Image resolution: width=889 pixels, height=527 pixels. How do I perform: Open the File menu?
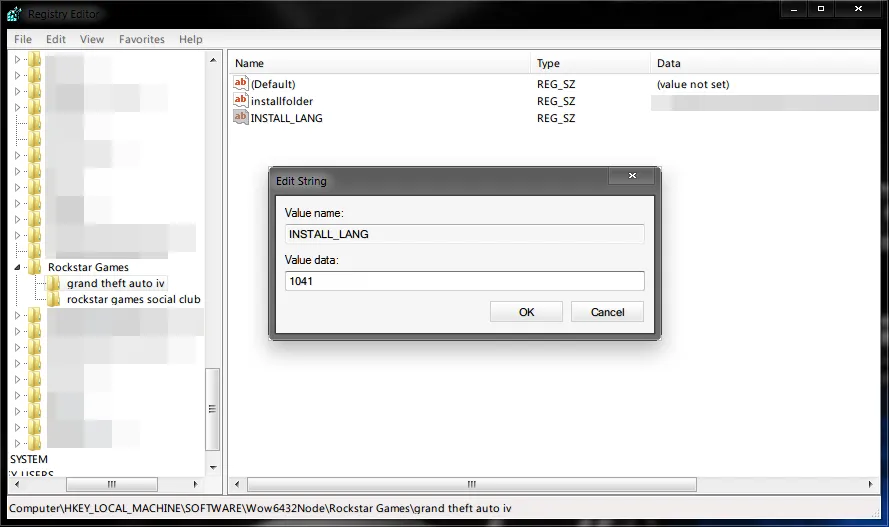tap(22, 39)
